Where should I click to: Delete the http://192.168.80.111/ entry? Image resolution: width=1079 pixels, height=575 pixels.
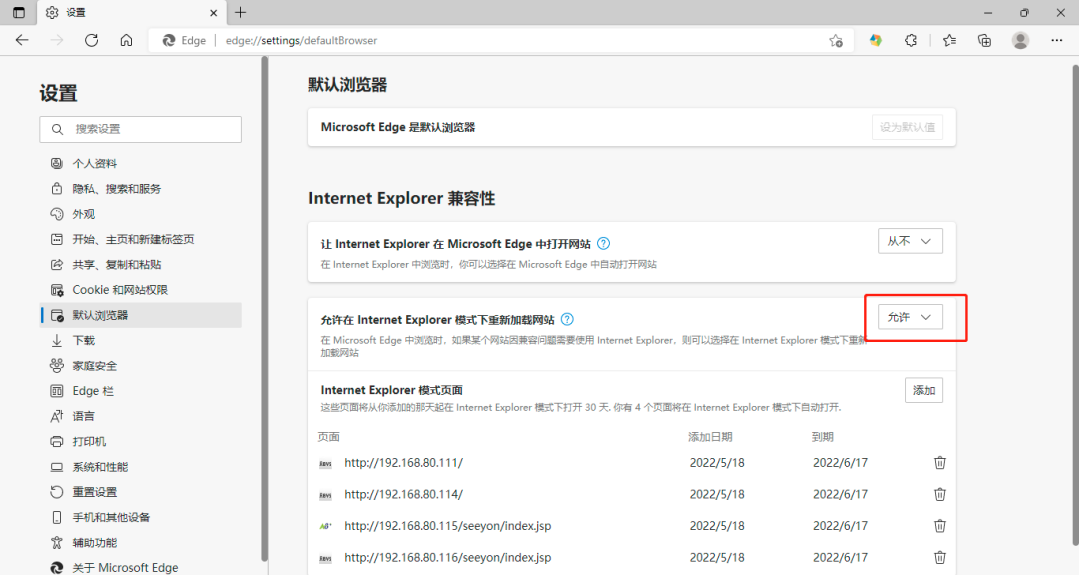[939, 463]
